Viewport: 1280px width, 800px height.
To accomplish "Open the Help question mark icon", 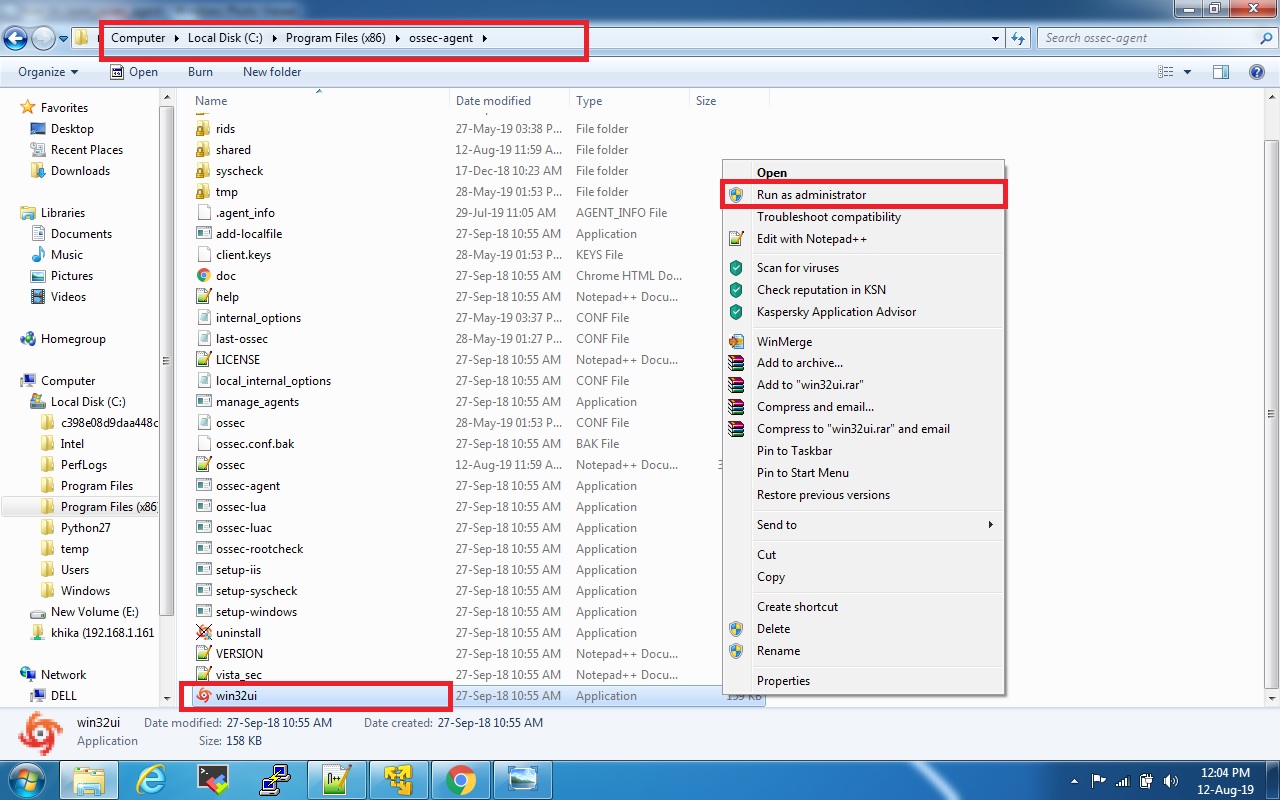I will point(1257,72).
